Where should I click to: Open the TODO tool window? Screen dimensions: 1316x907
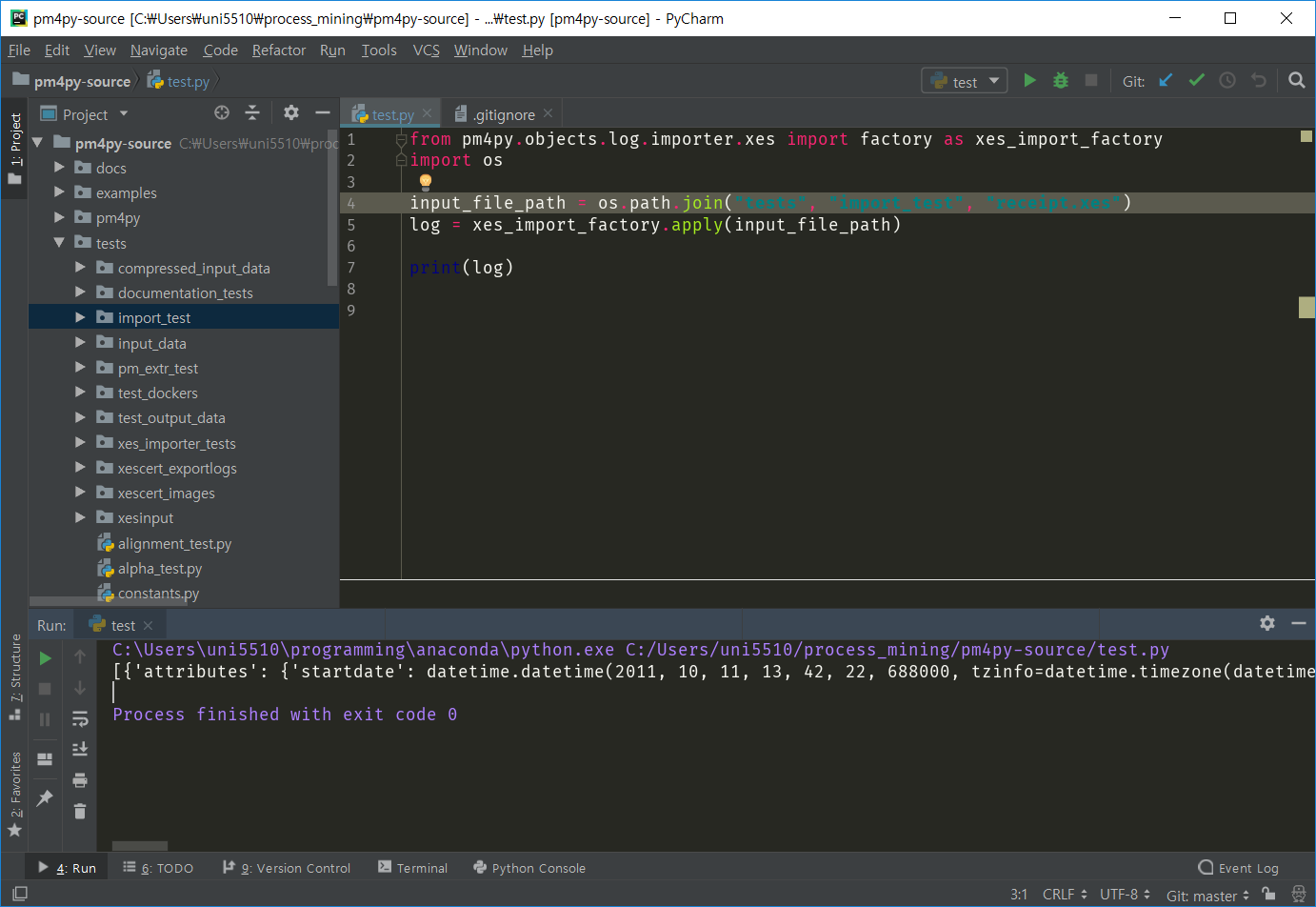coord(158,868)
